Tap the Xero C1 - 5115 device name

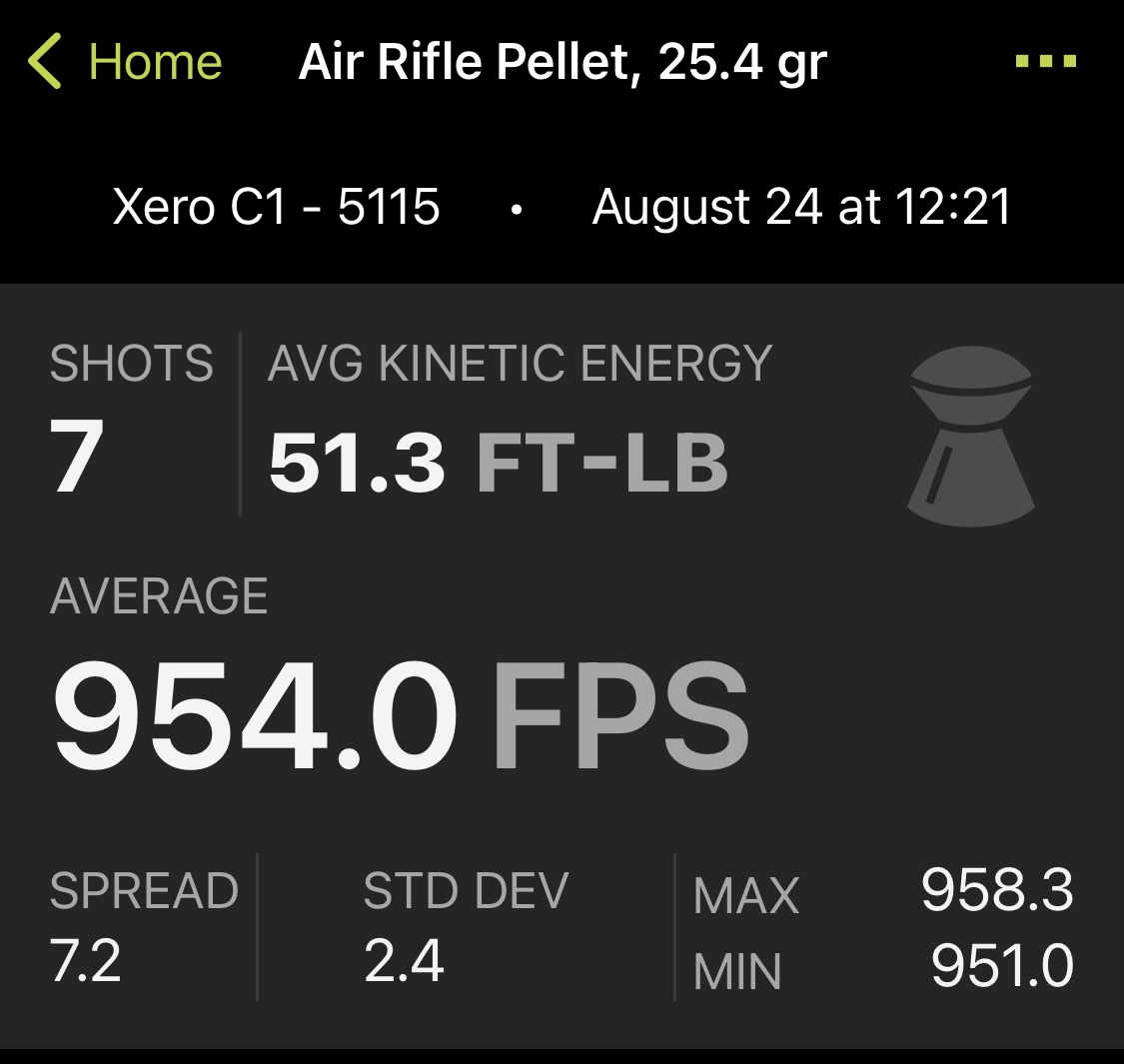276,207
